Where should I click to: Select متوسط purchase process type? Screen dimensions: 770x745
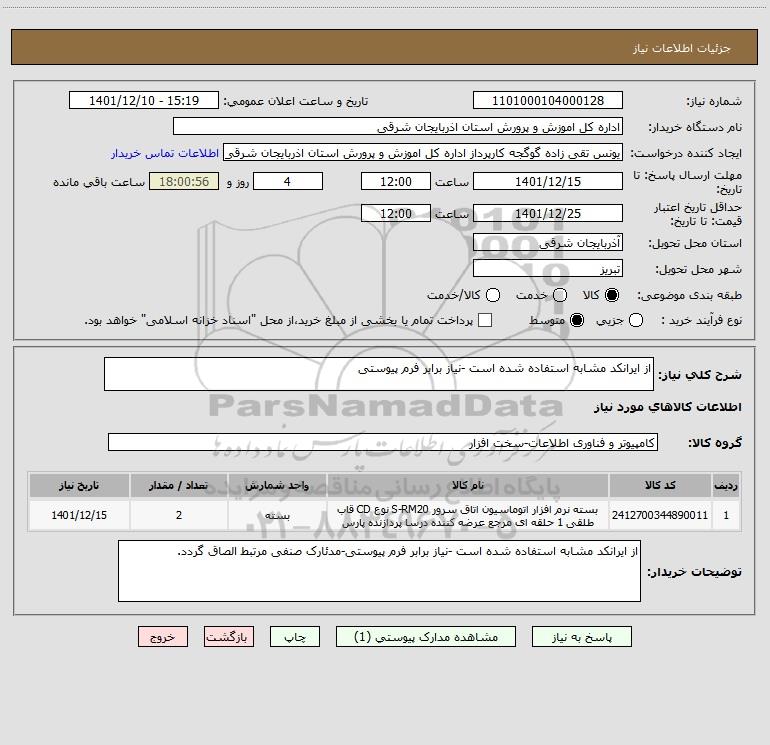pyautogui.click(x=577, y=321)
